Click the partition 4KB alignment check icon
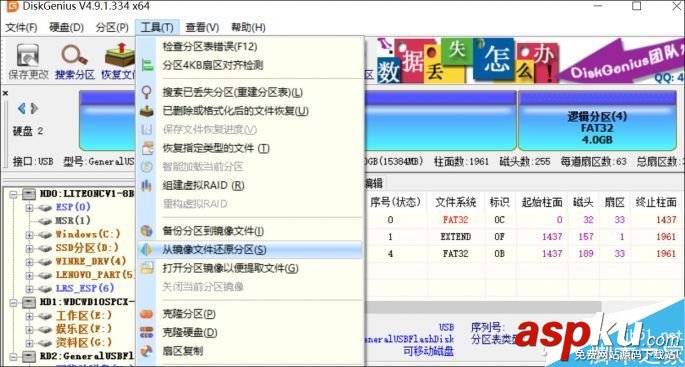The height and width of the screenshot is (367, 685). (147, 66)
